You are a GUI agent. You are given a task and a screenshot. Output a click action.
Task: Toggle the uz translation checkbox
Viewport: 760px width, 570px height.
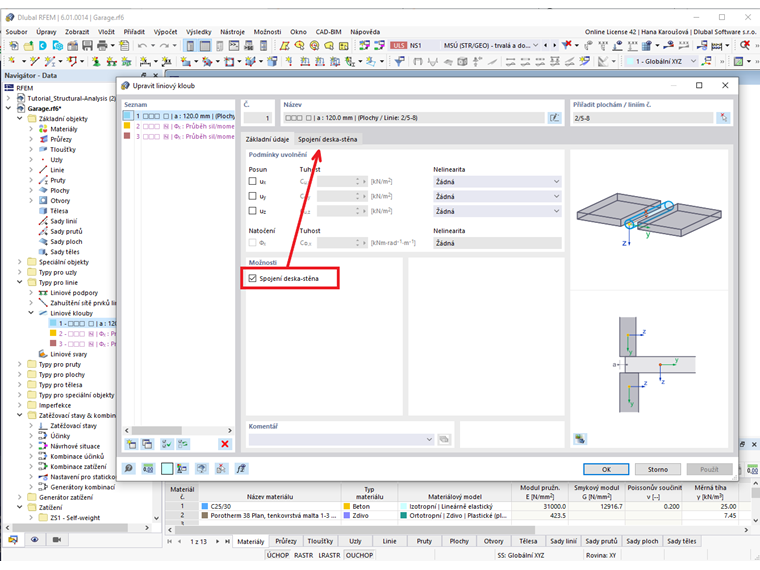pyautogui.click(x=252, y=211)
